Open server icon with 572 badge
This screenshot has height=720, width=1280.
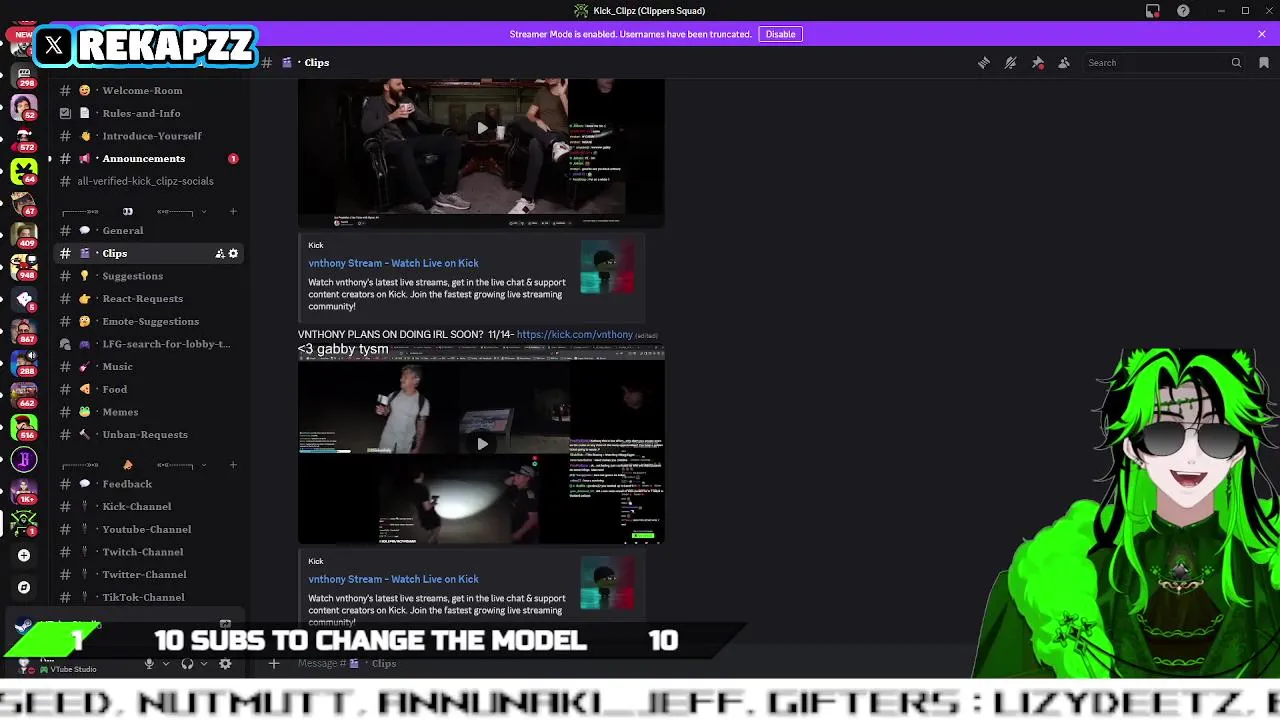24,139
